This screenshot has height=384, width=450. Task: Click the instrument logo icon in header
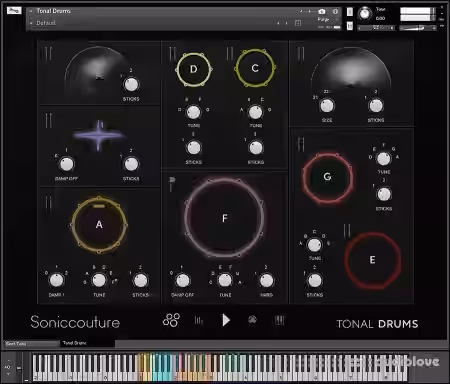14,11
